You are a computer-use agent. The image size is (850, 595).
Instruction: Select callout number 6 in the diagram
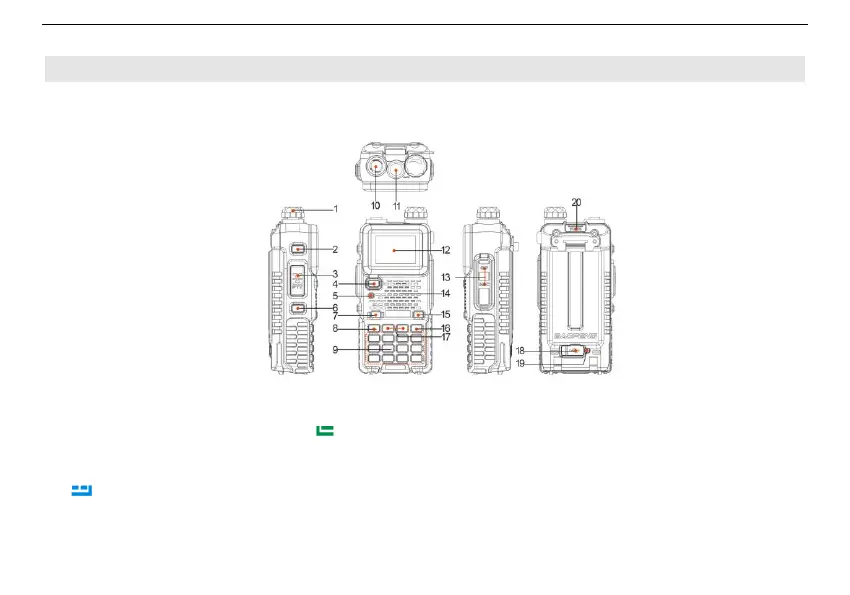[335, 307]
